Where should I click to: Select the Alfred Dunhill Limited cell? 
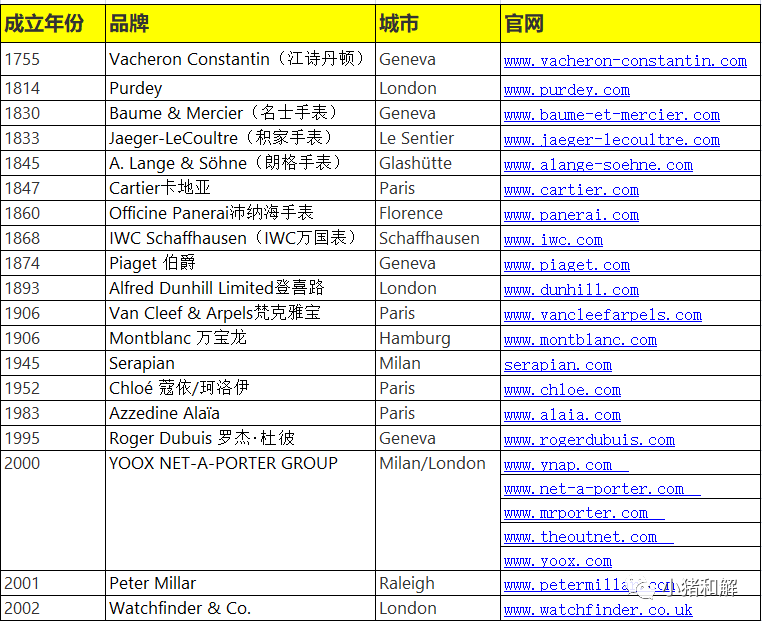(x=241, y=288)
